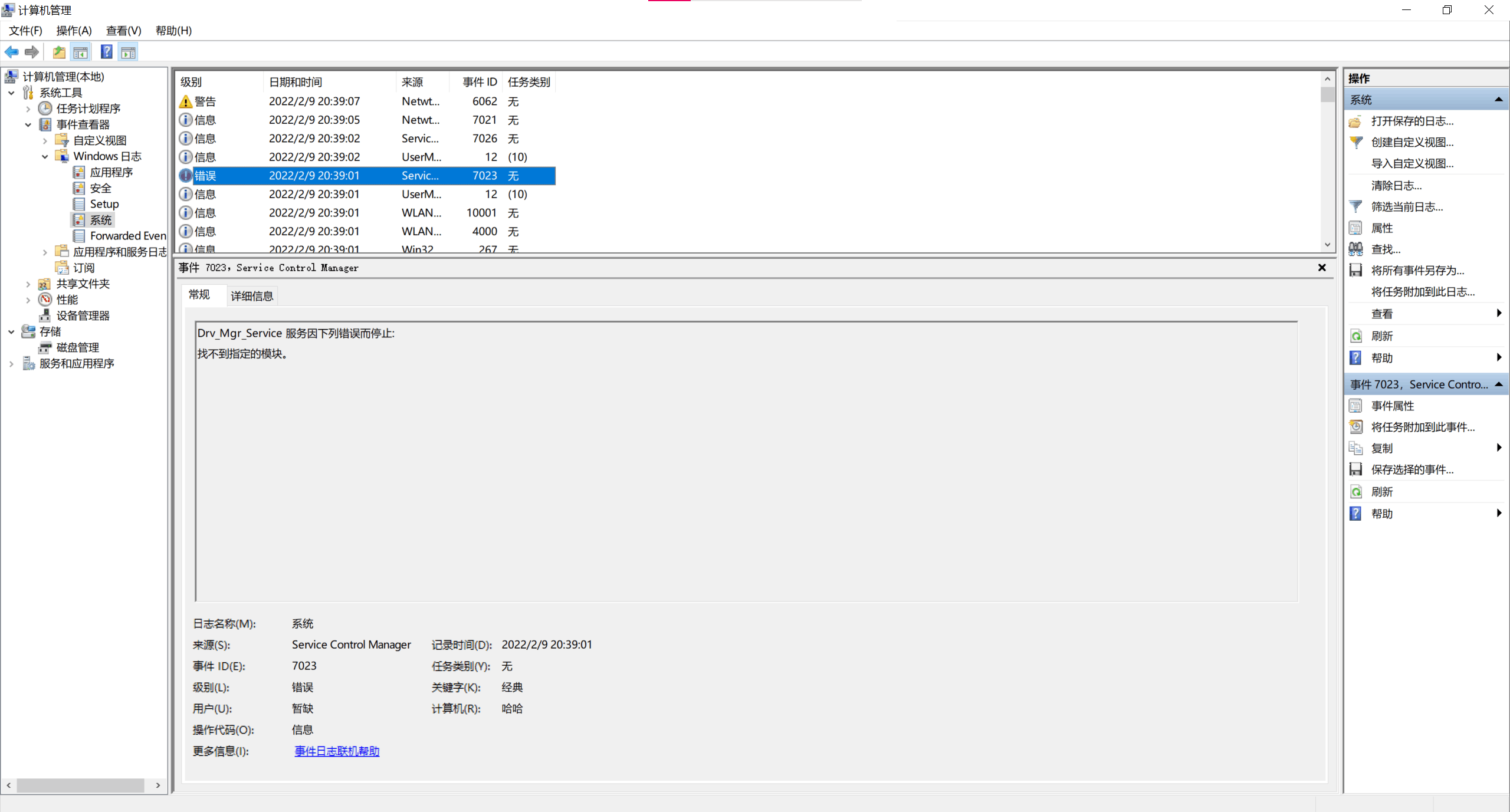Select the Security (安全) log

(101, 188)
